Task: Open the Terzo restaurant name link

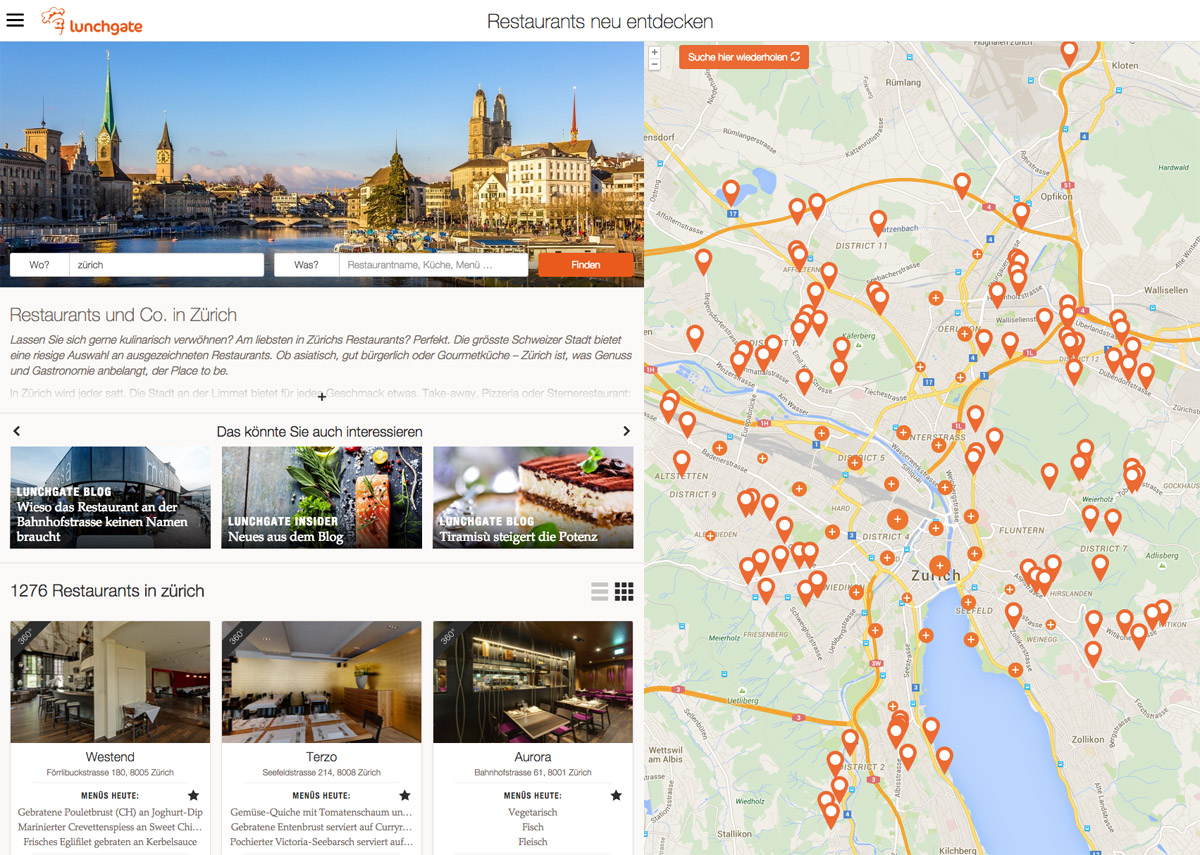Action: (322, 757)
